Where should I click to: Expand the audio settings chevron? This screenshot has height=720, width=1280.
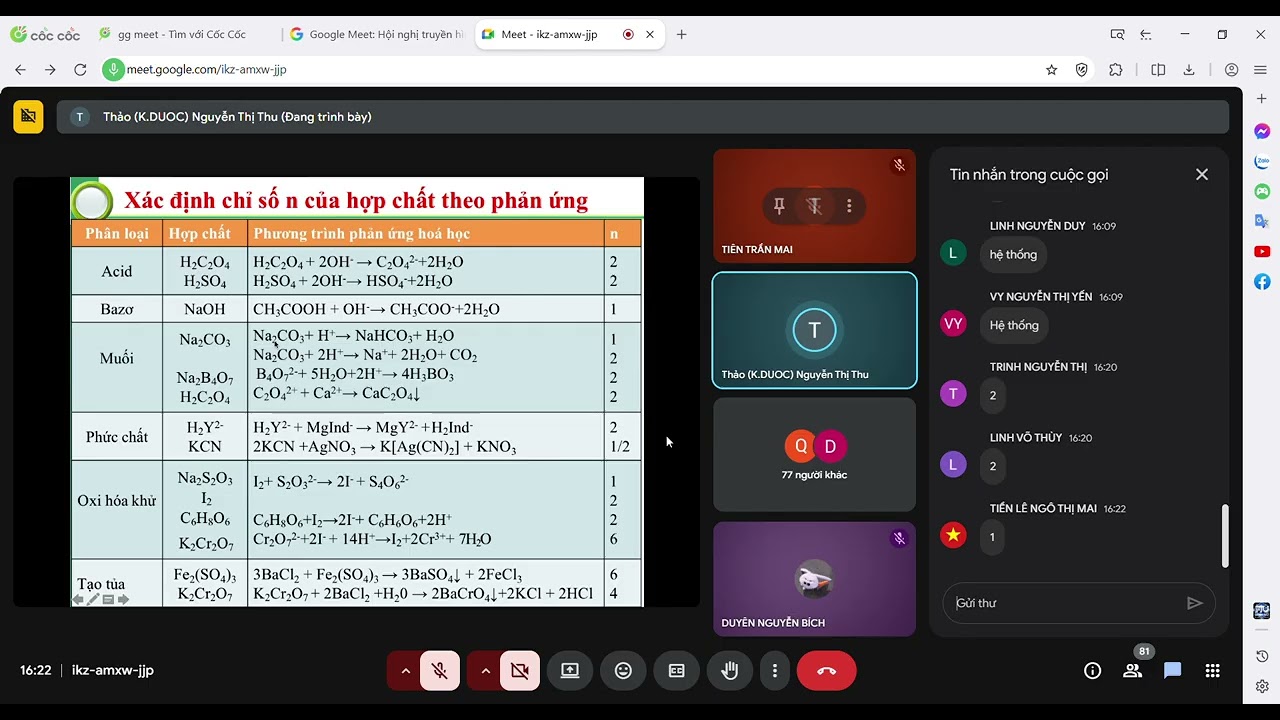pyautogui.click(x=405, y=671)
